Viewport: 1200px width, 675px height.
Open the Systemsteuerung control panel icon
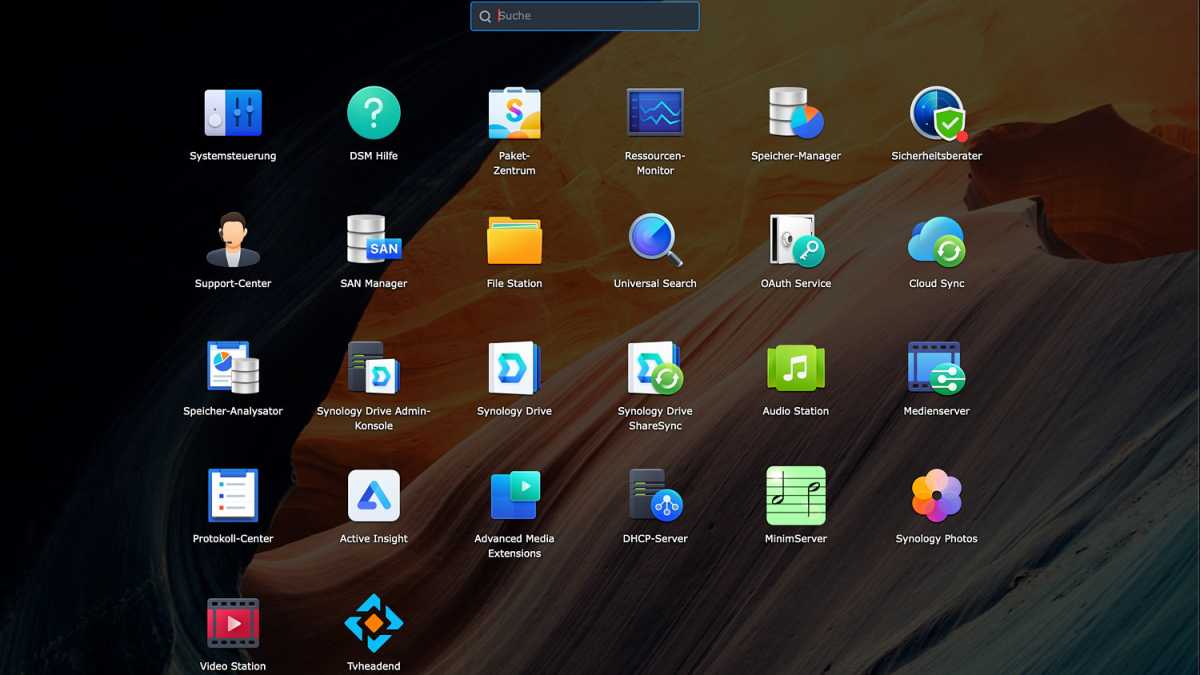click(x=233, y=113)
